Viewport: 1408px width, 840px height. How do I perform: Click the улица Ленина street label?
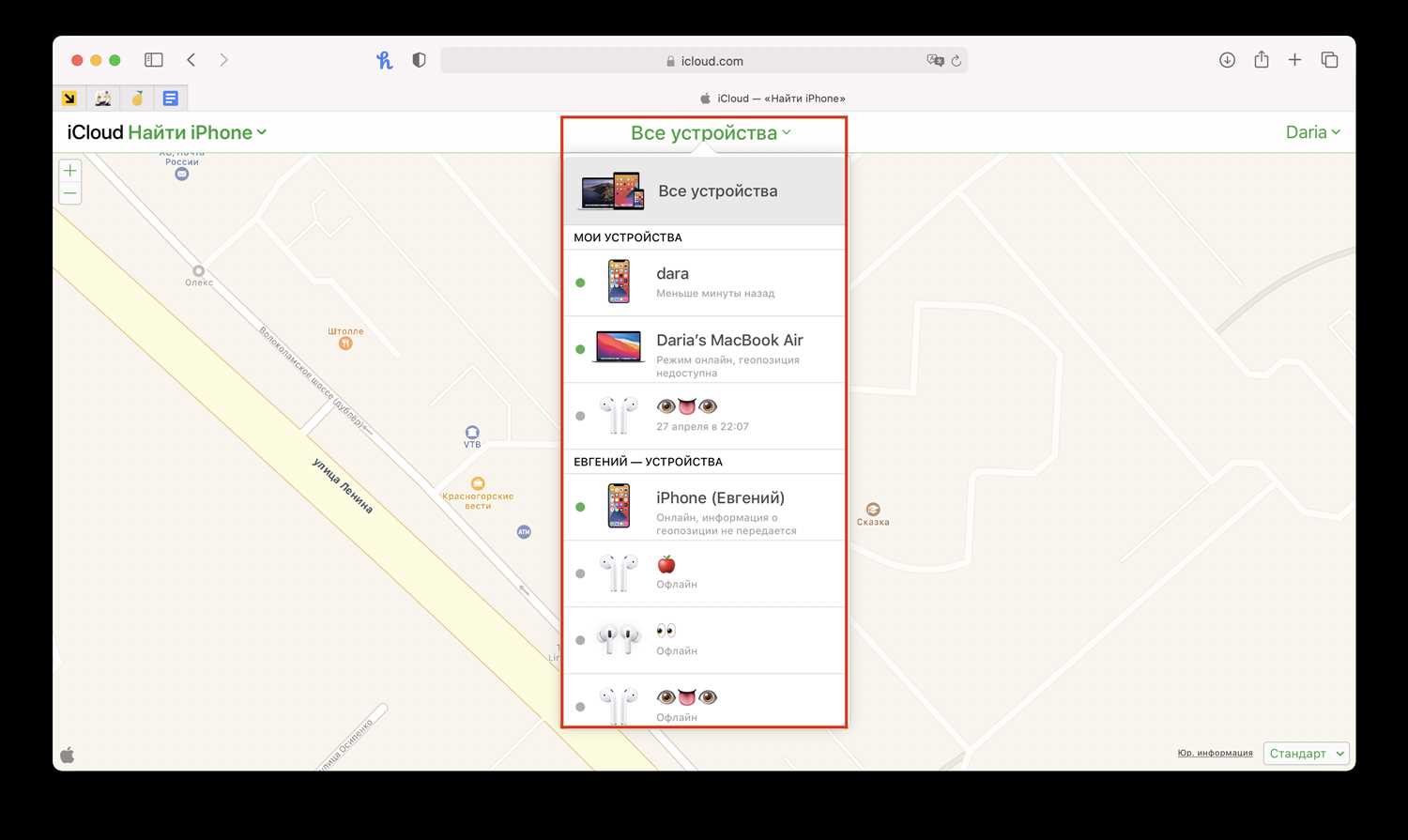(343, 485)
